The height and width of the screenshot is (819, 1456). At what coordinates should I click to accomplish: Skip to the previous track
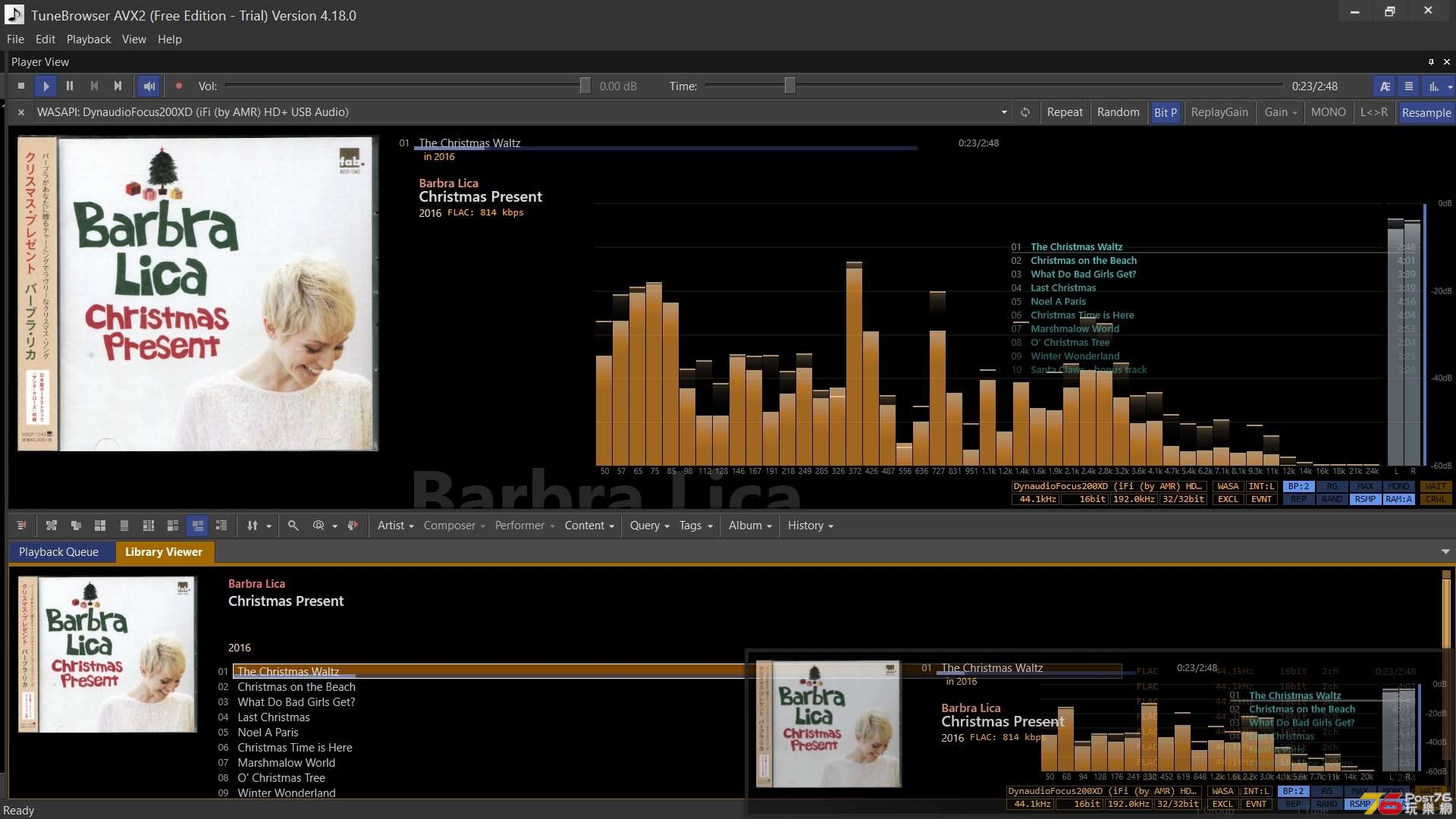click(x=94, y=86)
